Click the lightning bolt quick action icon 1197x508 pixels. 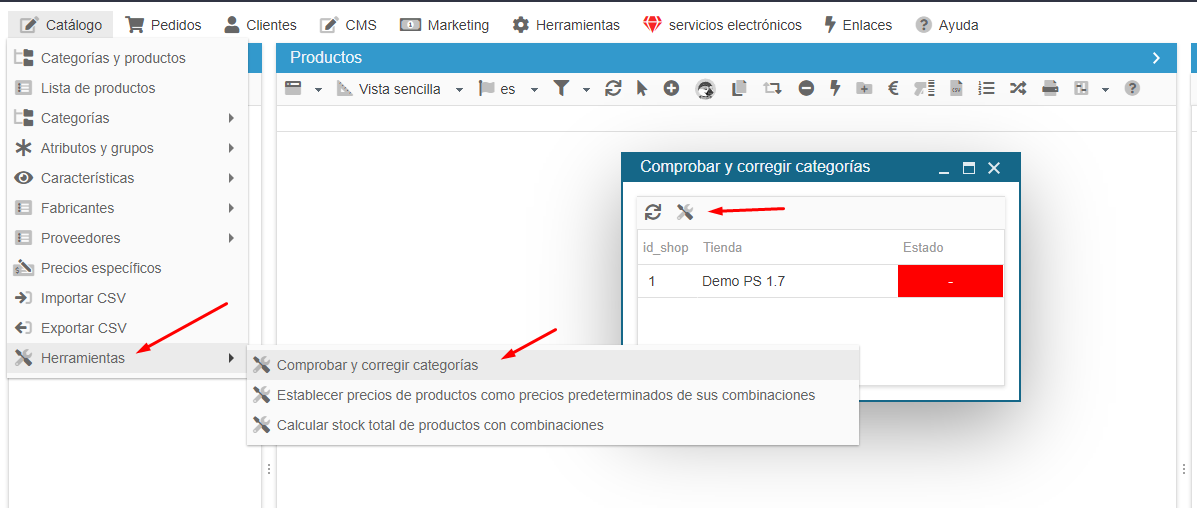834,89
